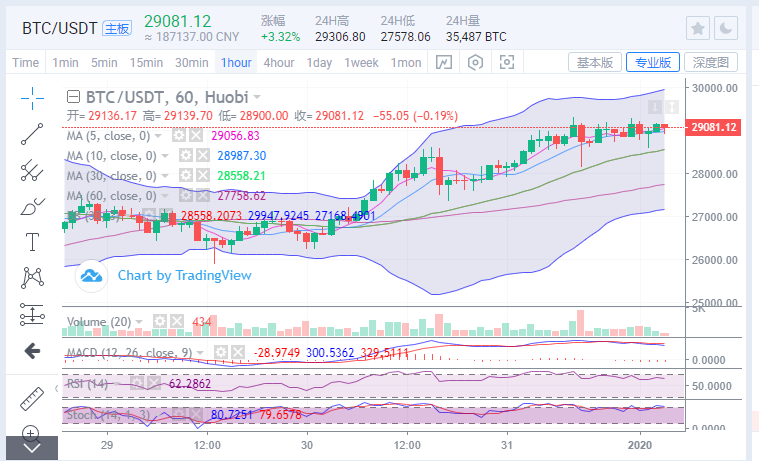
Task: Select the crosshair cursor tool
Action: click(x=32, y=97)
